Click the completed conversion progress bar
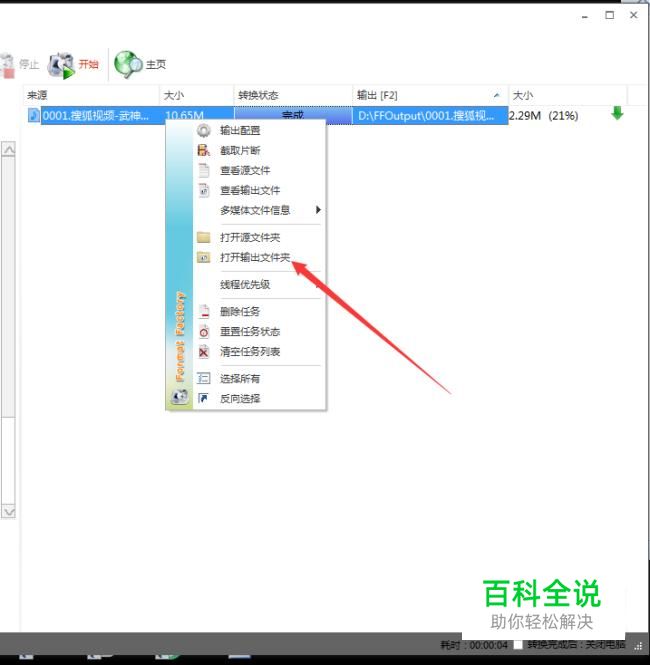The height and width of the screenshot is (665, 650). [x=293, y=115]
